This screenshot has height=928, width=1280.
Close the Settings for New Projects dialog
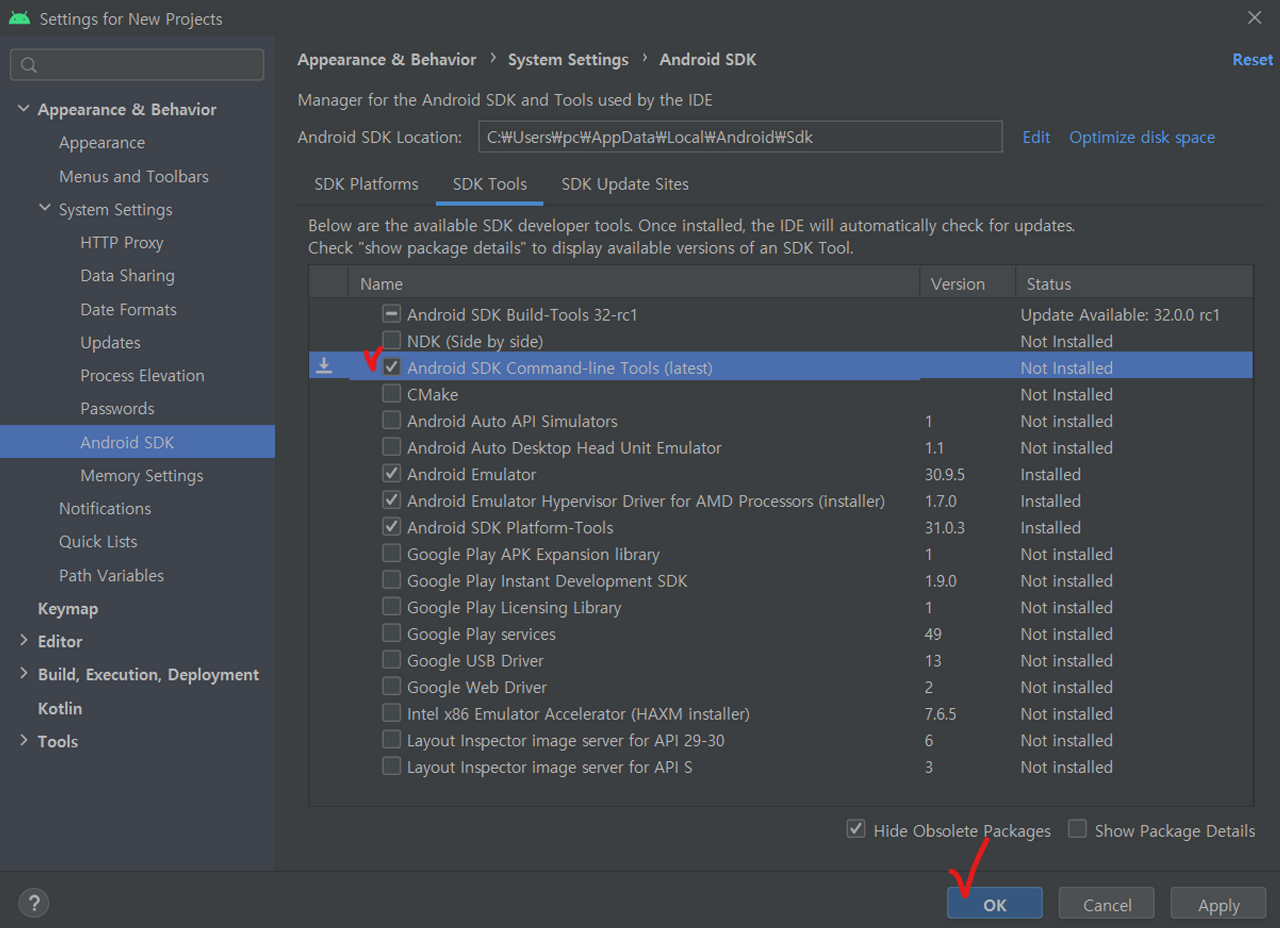tap(1254, 17)
